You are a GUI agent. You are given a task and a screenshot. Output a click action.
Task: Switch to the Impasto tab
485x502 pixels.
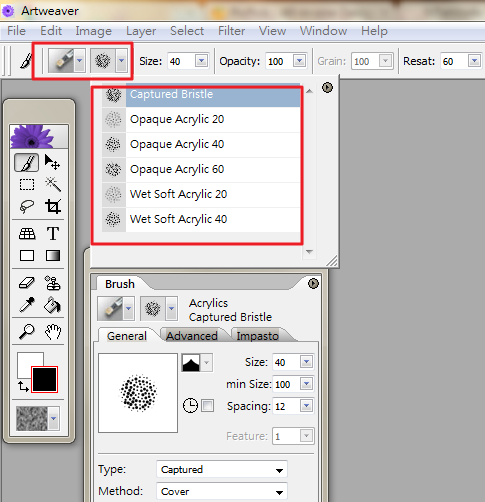point(257,336)
